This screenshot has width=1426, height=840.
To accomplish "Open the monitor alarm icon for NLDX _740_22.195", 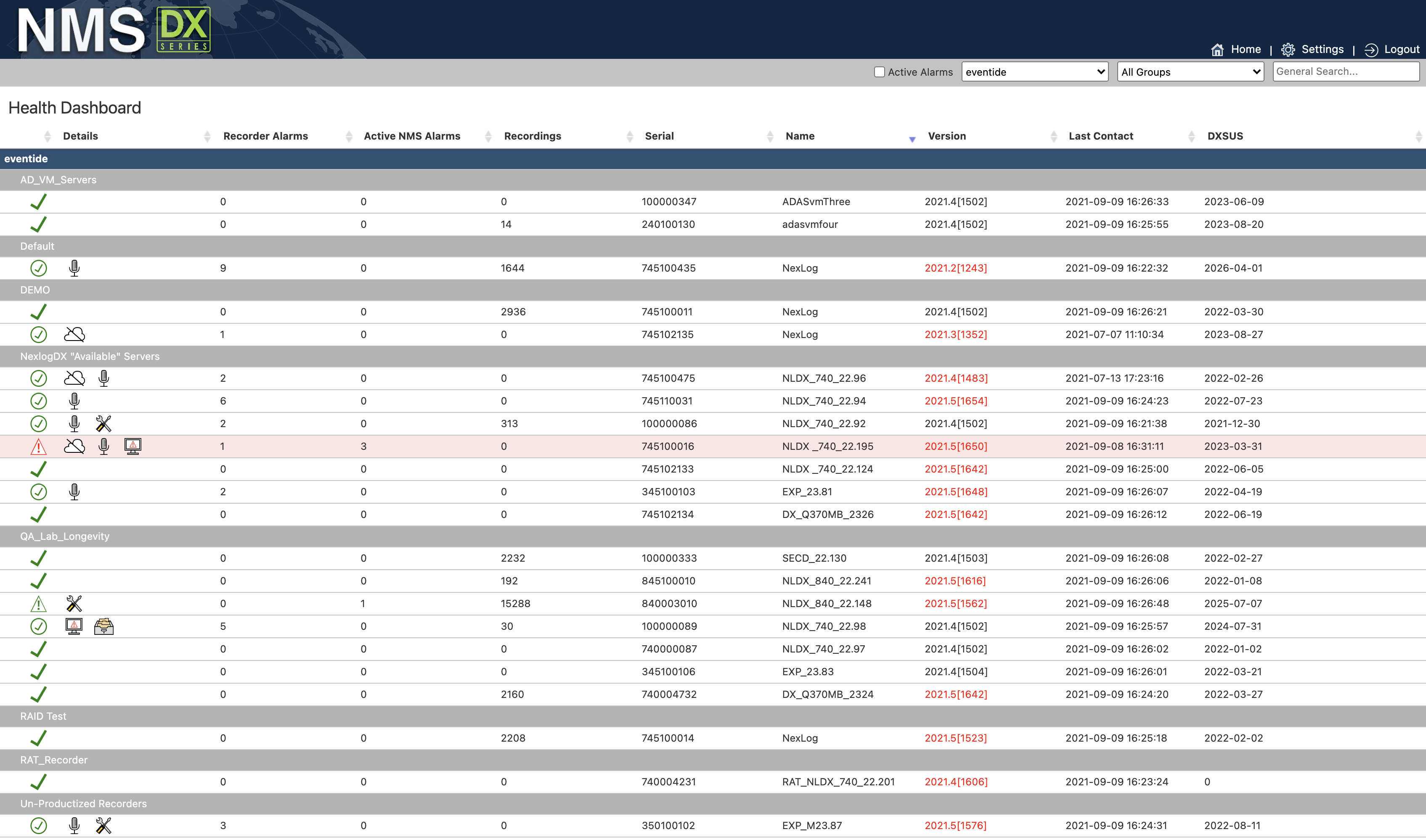I will [133, 446].
